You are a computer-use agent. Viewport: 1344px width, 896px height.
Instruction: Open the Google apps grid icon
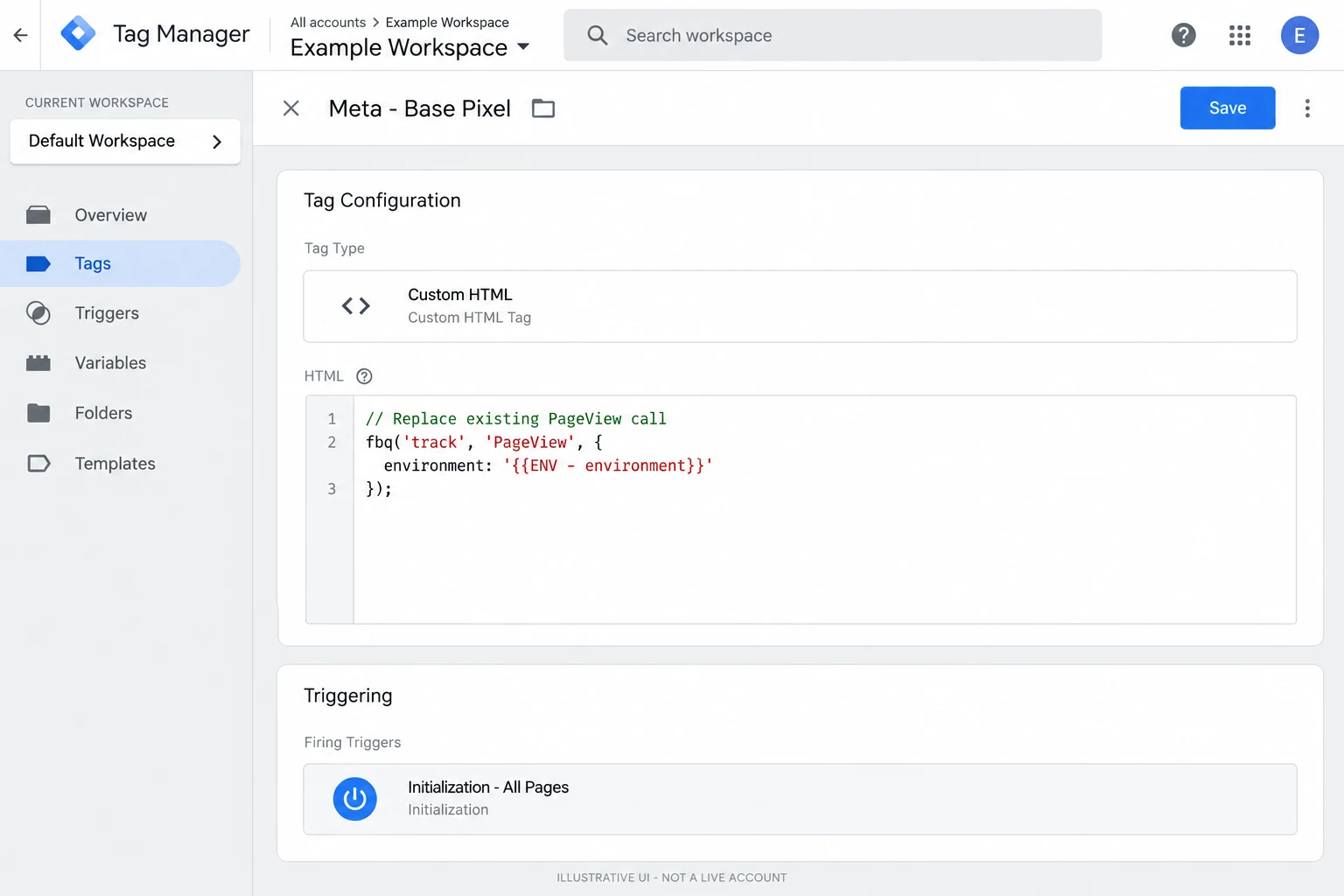pos(1239,35)
